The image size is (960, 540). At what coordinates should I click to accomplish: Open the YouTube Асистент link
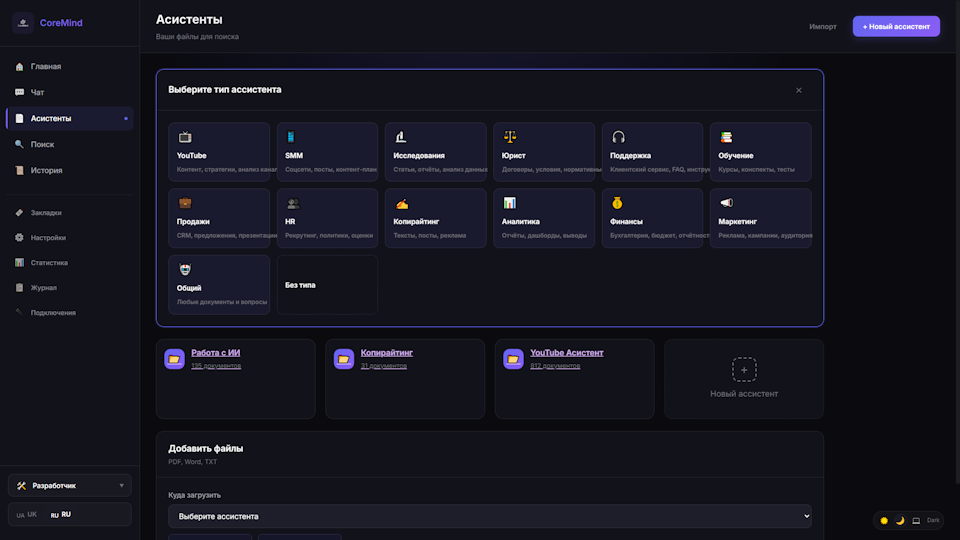(566, 353)
